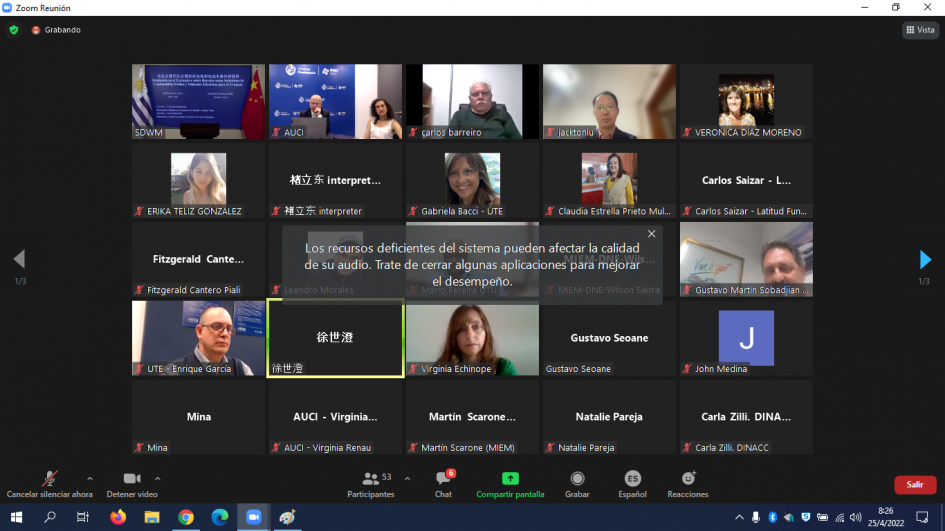This screenshot has width=945, height=531.
Task: Open the taskbar clock and date
Action: click(x=886, y=517)
